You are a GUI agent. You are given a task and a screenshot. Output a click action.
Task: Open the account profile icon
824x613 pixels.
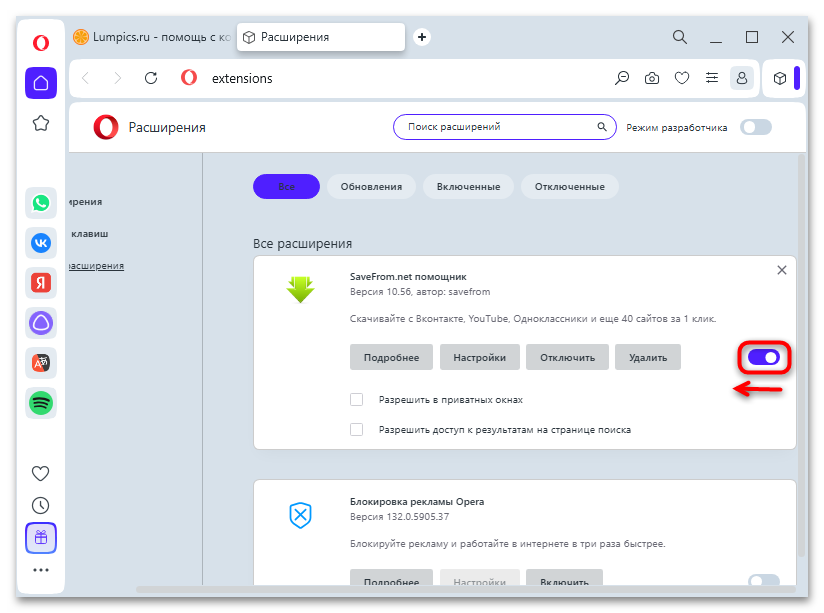point(742,78)
